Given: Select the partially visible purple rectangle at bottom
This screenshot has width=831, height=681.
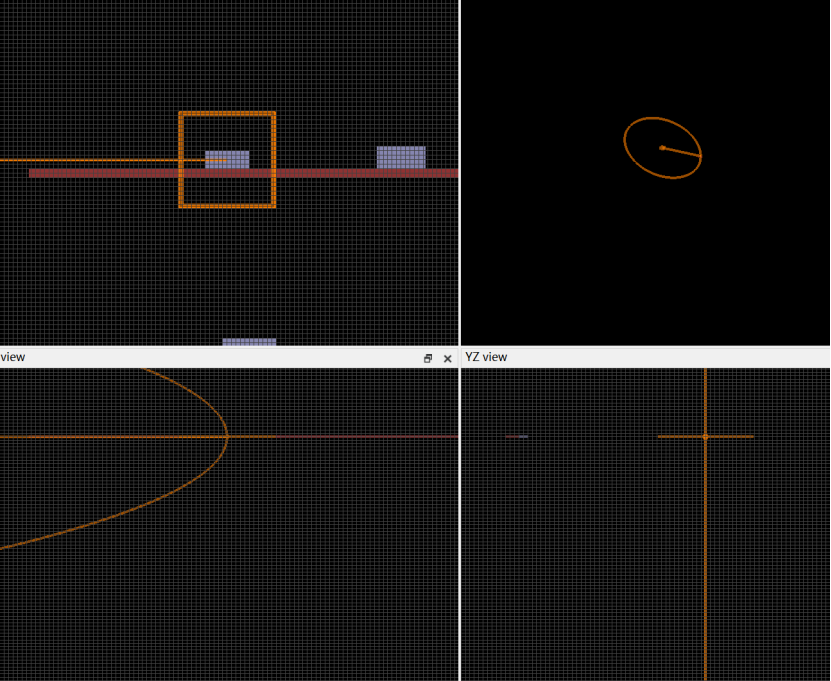Looking at the screenshot, I should coord(249,342).
